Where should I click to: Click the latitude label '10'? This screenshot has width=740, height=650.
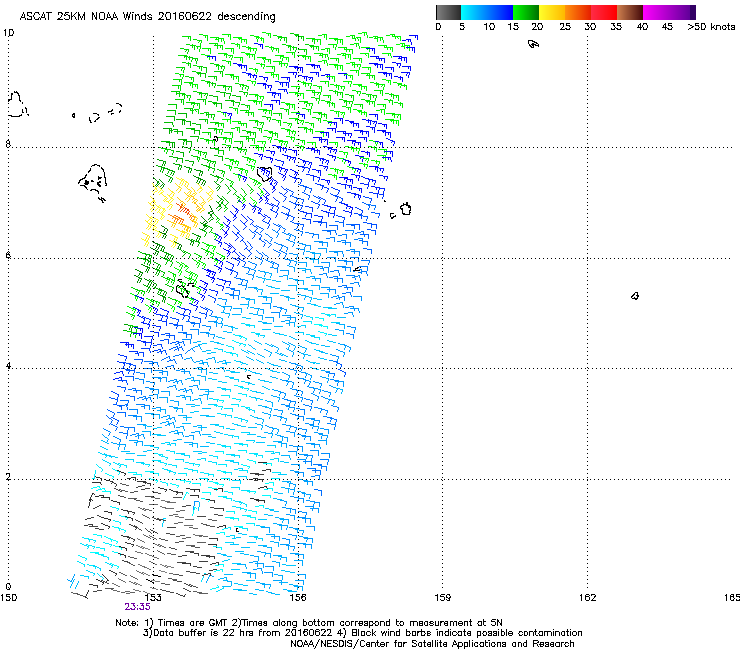[8, 33]
